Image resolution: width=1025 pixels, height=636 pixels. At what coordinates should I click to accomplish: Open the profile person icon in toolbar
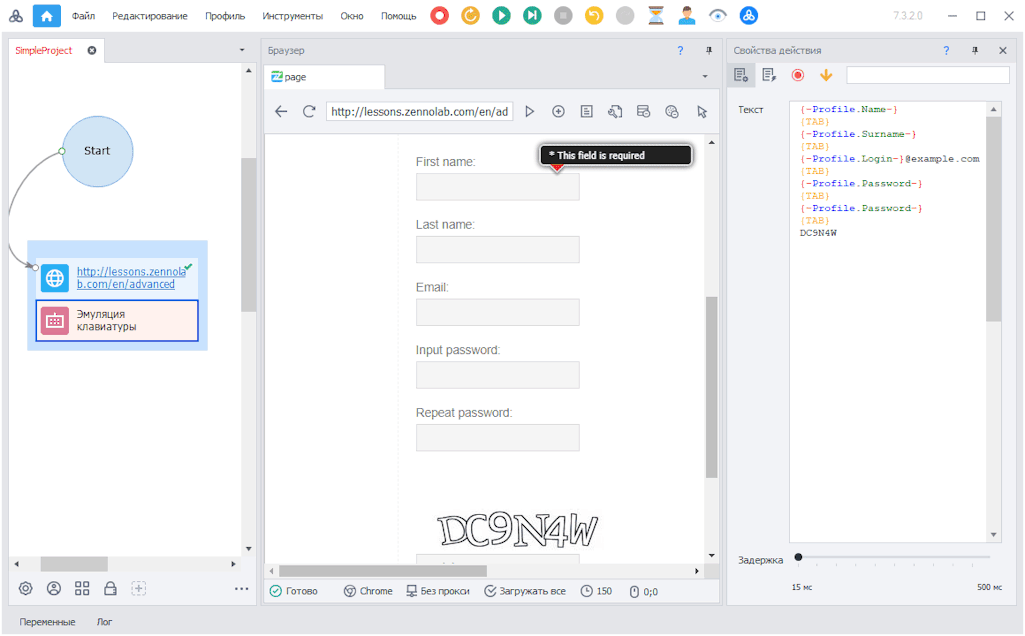(x=687, y=16)
